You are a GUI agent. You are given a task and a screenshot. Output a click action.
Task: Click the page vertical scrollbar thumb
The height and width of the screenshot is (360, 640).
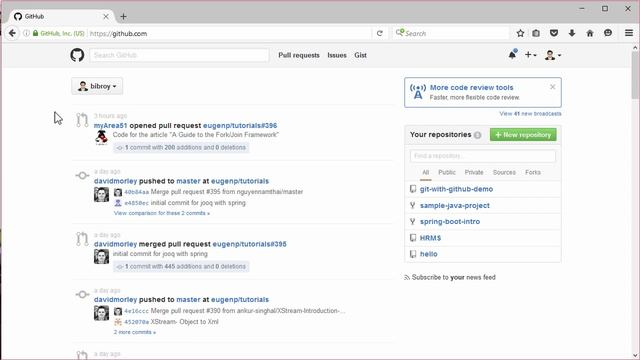pos(635,76)
